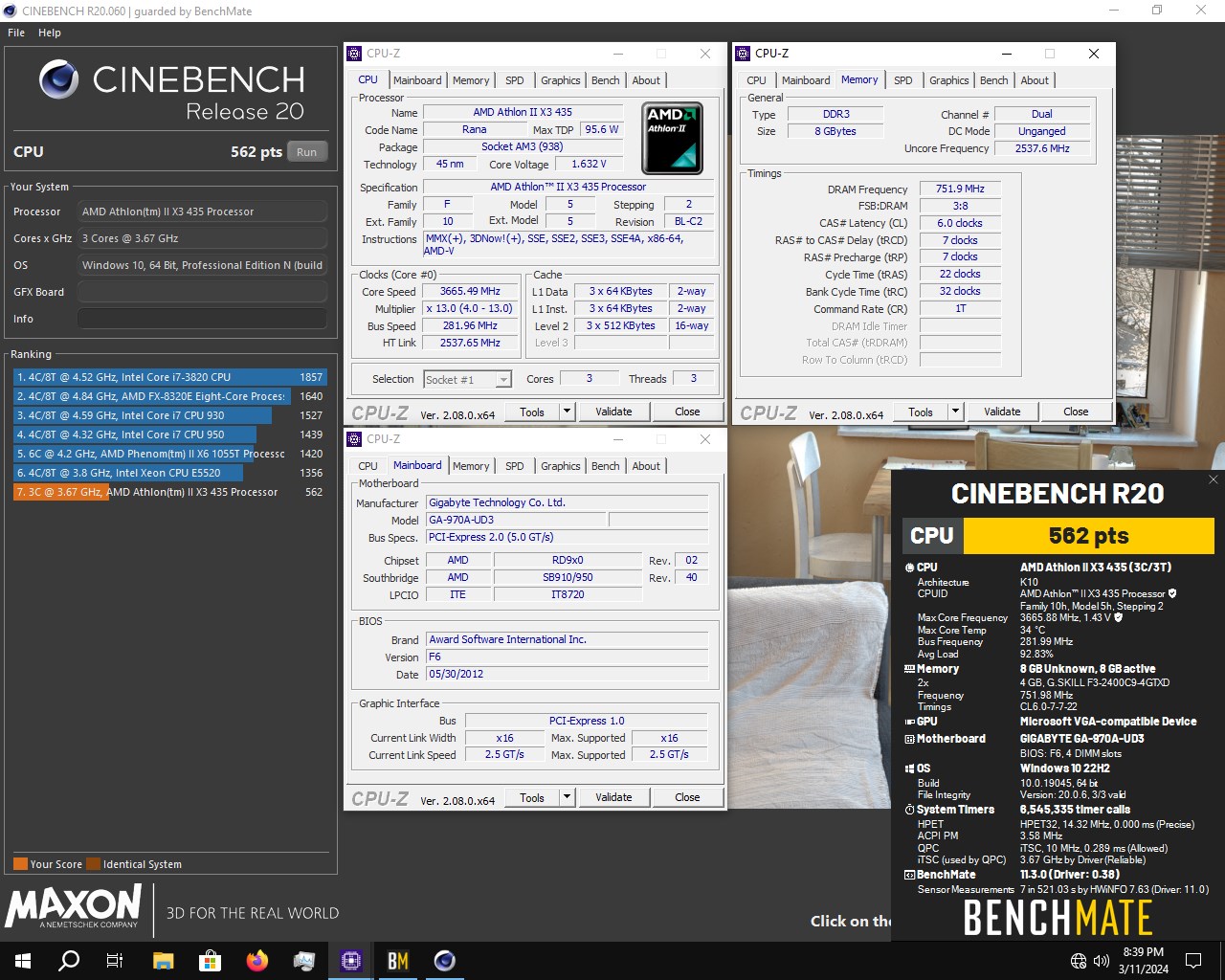Click the MAXON logo
Screen dimensions: 1225x980
pos(74,906)
